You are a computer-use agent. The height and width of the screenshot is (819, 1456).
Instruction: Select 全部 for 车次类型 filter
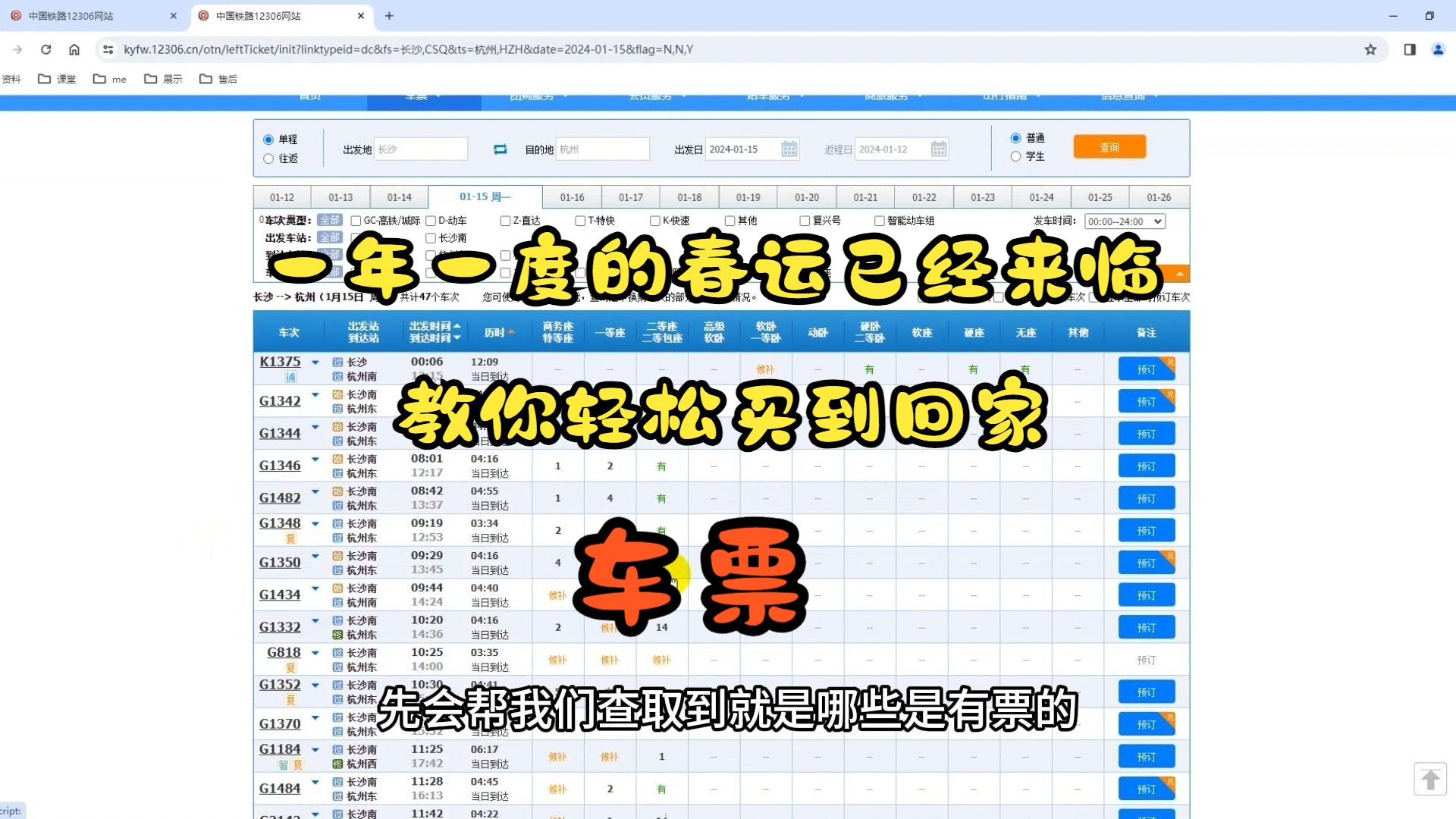point(330,221)
